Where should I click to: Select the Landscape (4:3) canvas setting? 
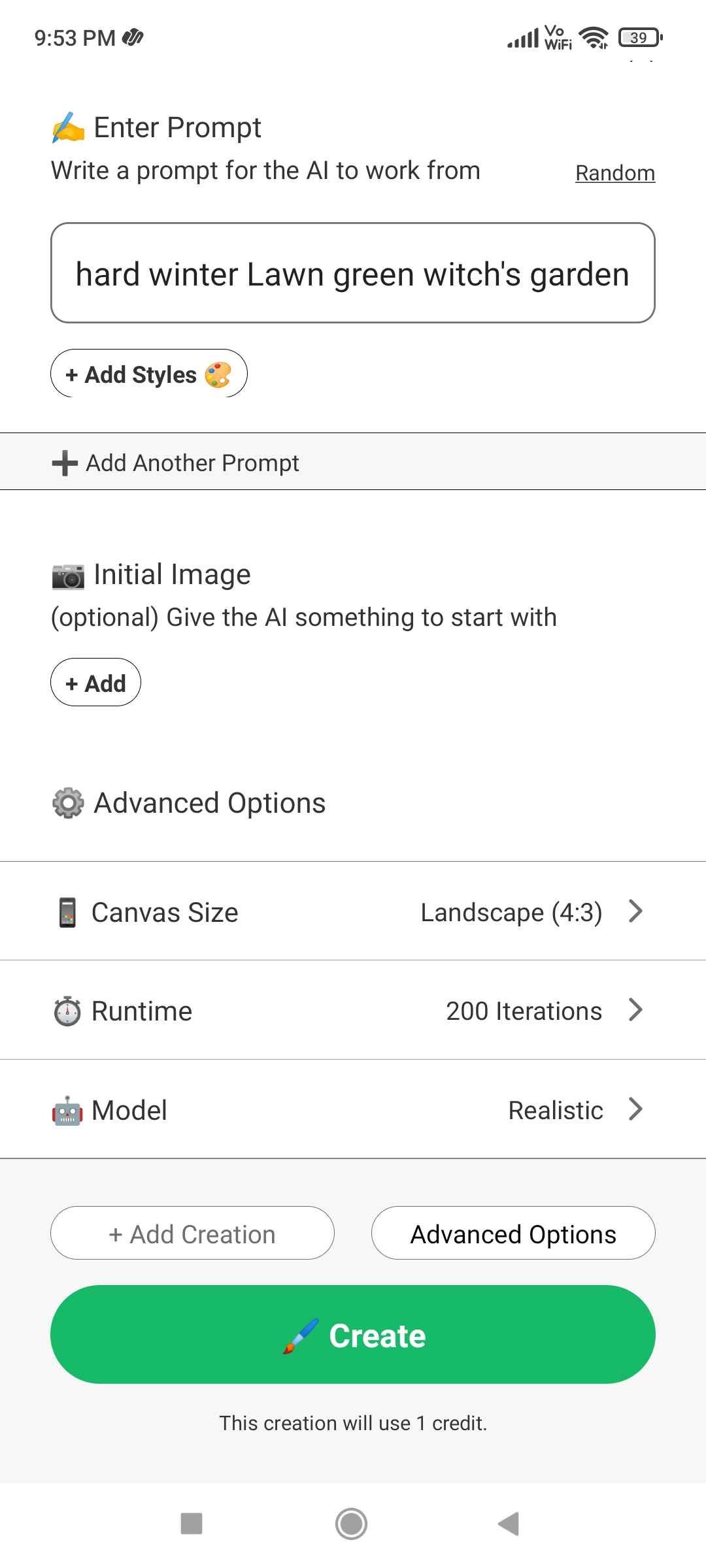pos(512,911)
